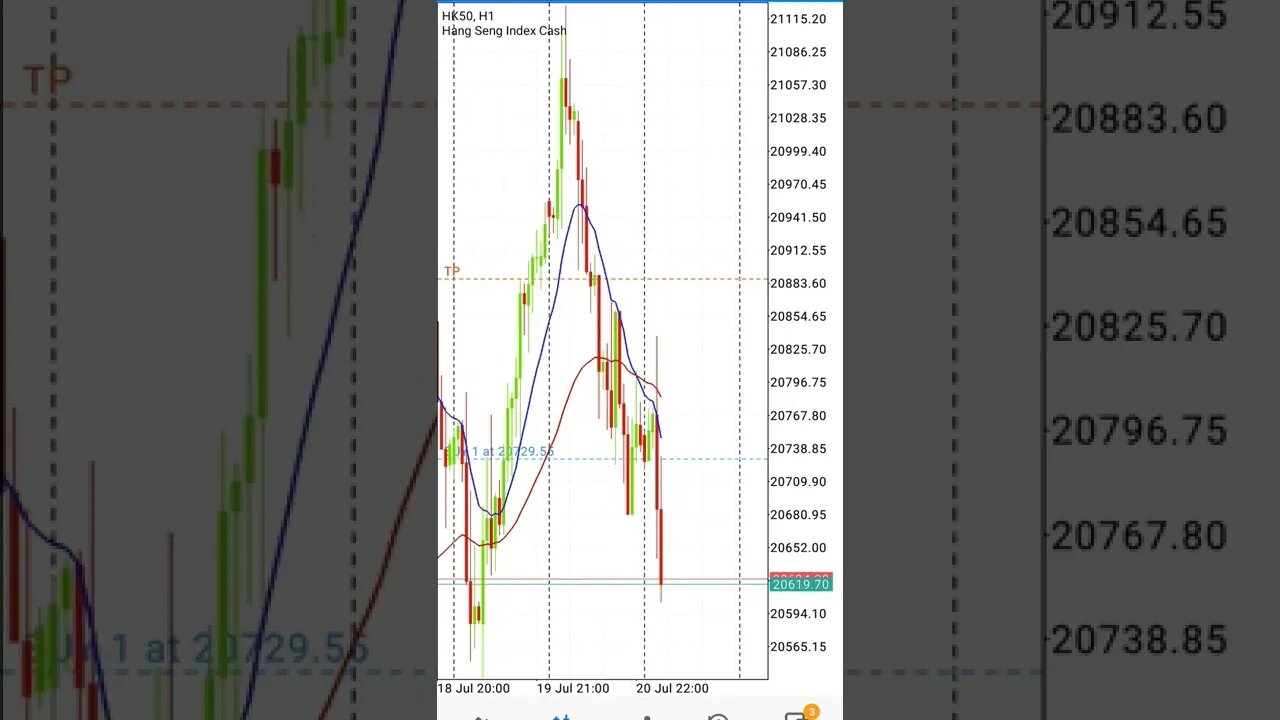Viewport: 1280px width, 720px height.
Task: Click time axis label 18 Jul 20:00
Action: click(474, 688)
